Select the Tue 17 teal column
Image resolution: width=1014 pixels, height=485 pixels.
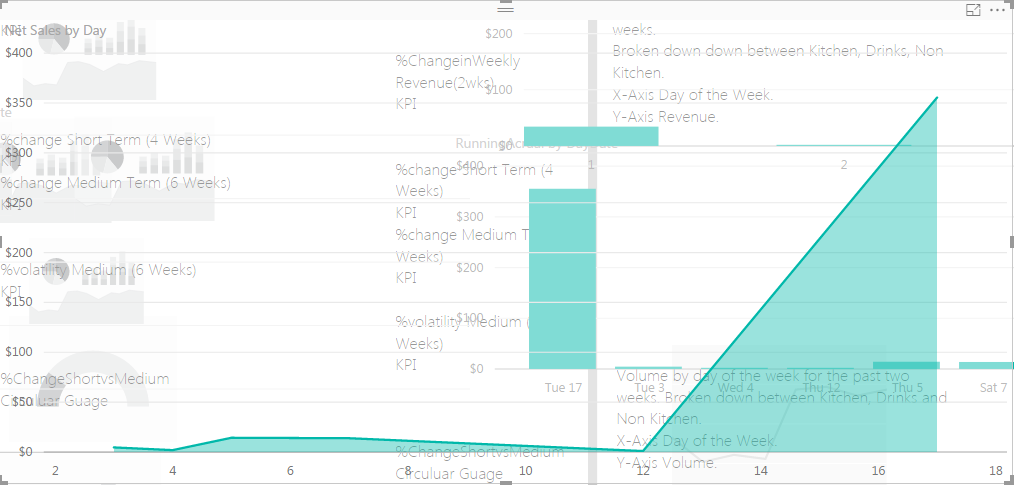coord(563,279)
